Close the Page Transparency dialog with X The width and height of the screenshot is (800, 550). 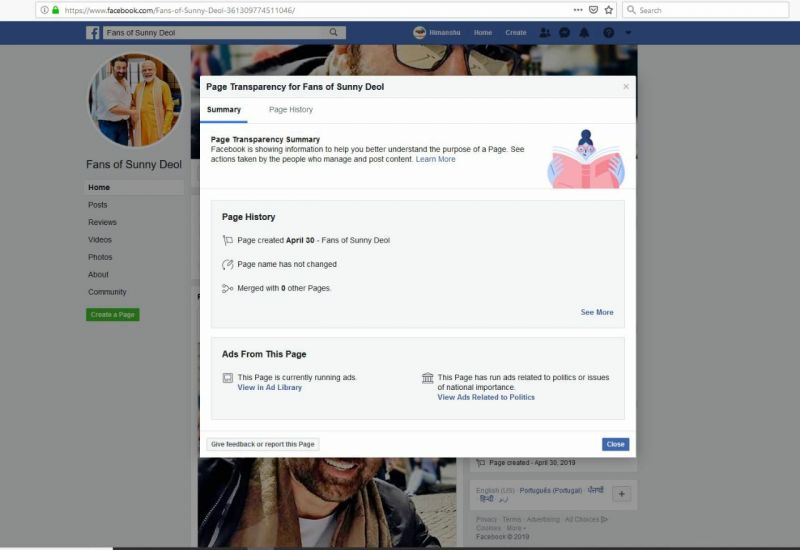click(626, 87)
